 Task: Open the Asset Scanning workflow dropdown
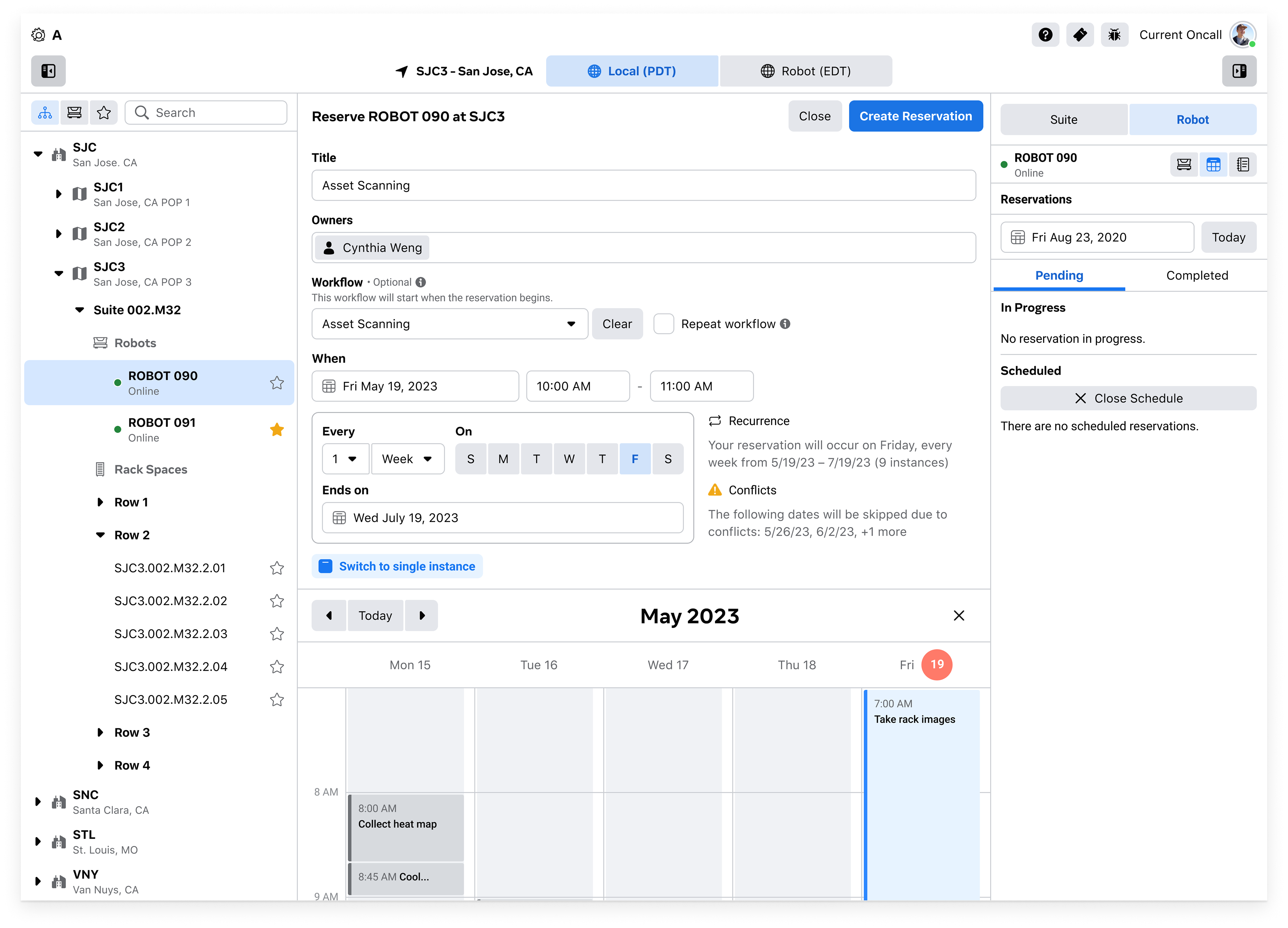click(x=450, y=324)
